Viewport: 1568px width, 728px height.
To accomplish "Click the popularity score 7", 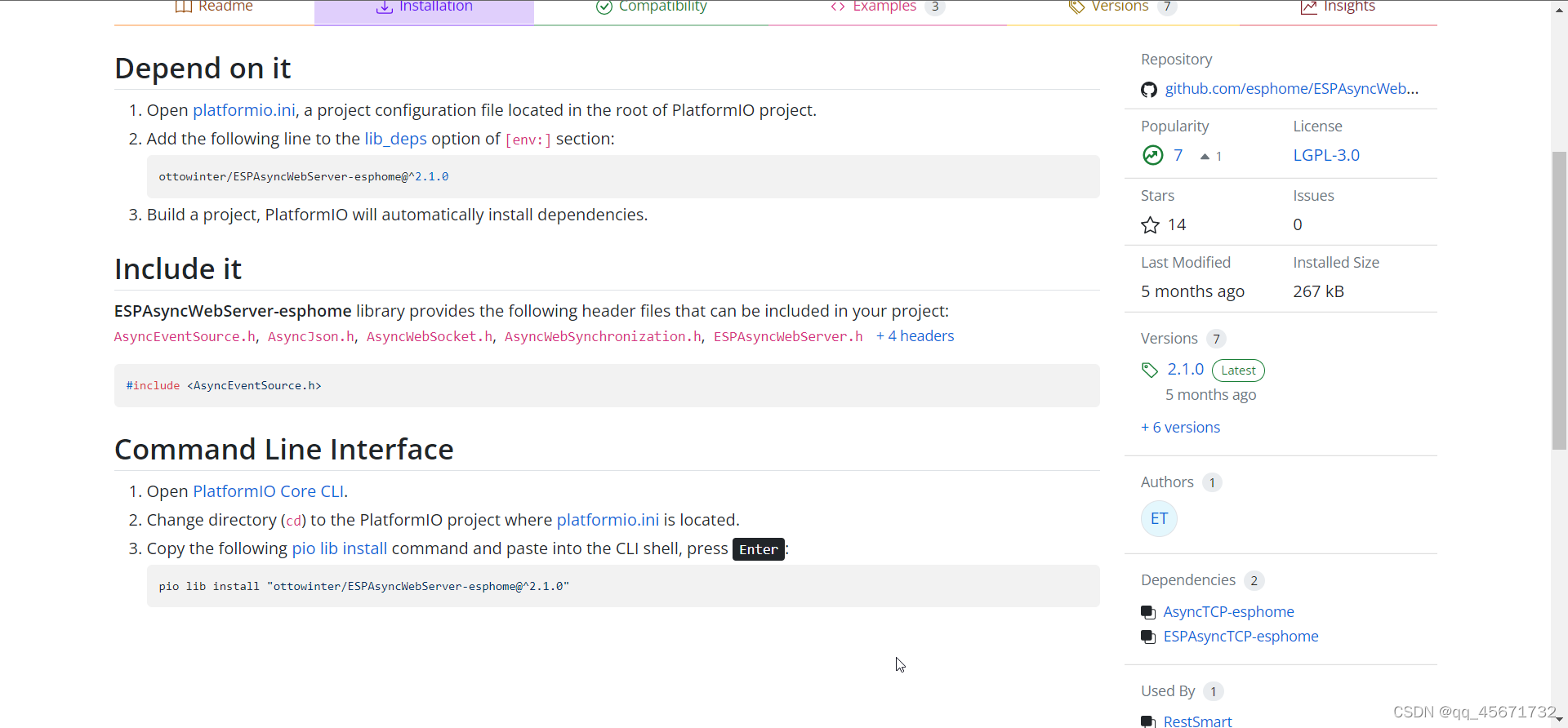I will (x=1178, y=155).
